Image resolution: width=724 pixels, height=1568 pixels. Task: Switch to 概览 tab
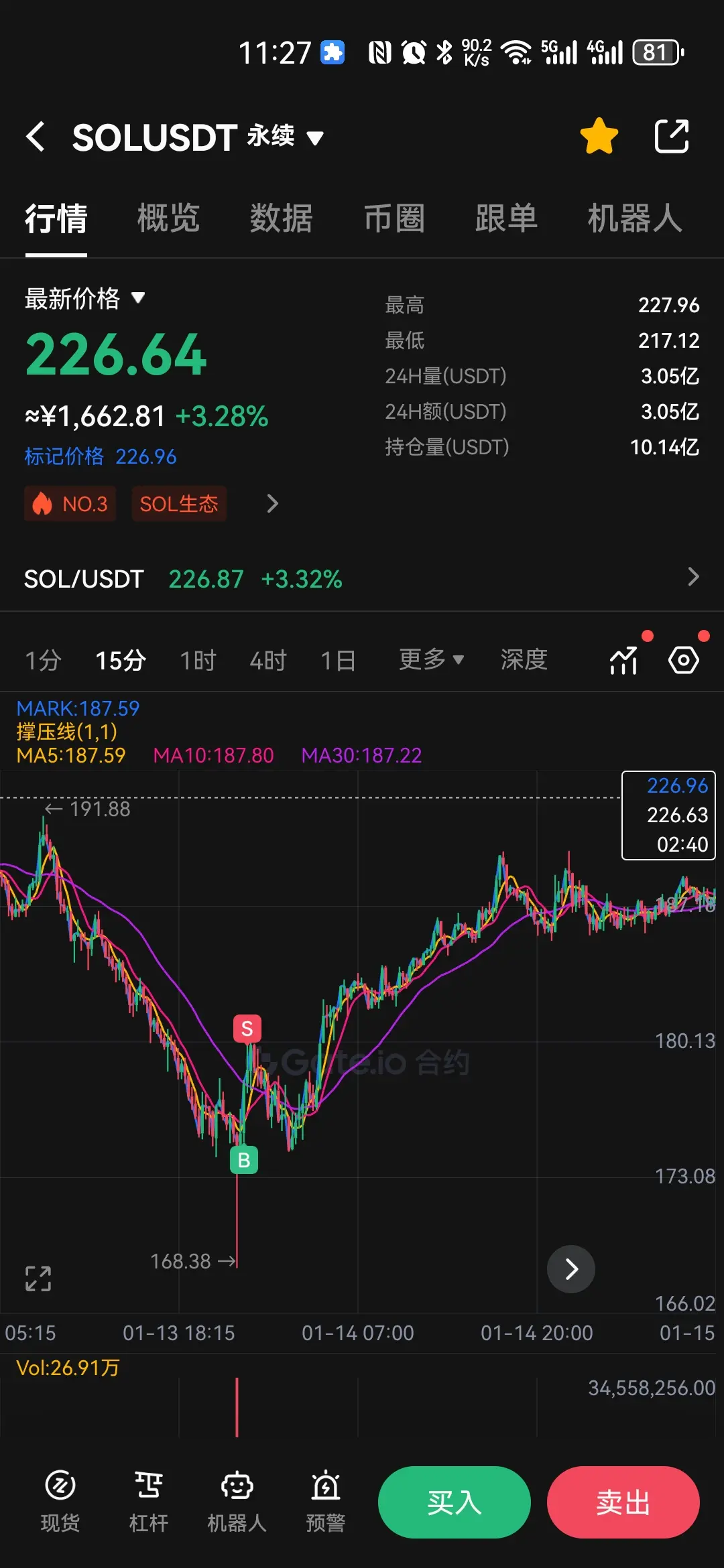(x=169, y=218)
